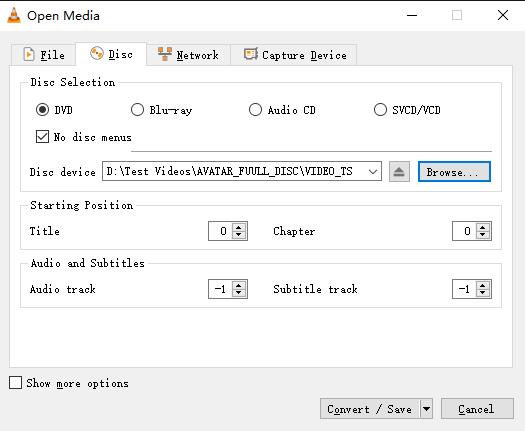Viewport: 525px width, 431px height.
Task: Increase Audio track with up arrow
Action: [239, 285]
